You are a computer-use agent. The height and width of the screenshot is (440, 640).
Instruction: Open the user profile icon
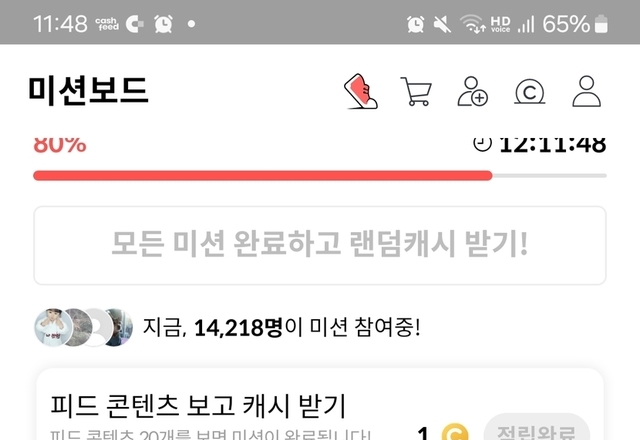pos(587,91)
